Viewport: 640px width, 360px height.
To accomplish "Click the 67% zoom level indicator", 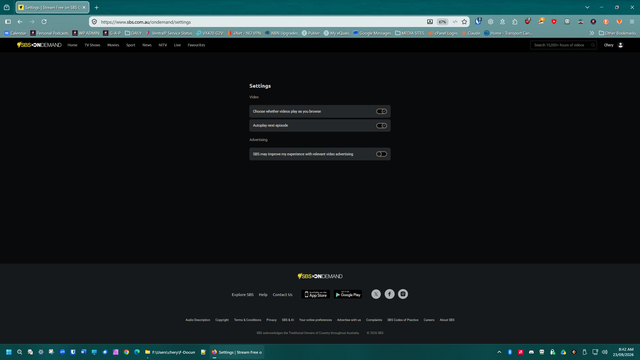I will tap(442, 22).
